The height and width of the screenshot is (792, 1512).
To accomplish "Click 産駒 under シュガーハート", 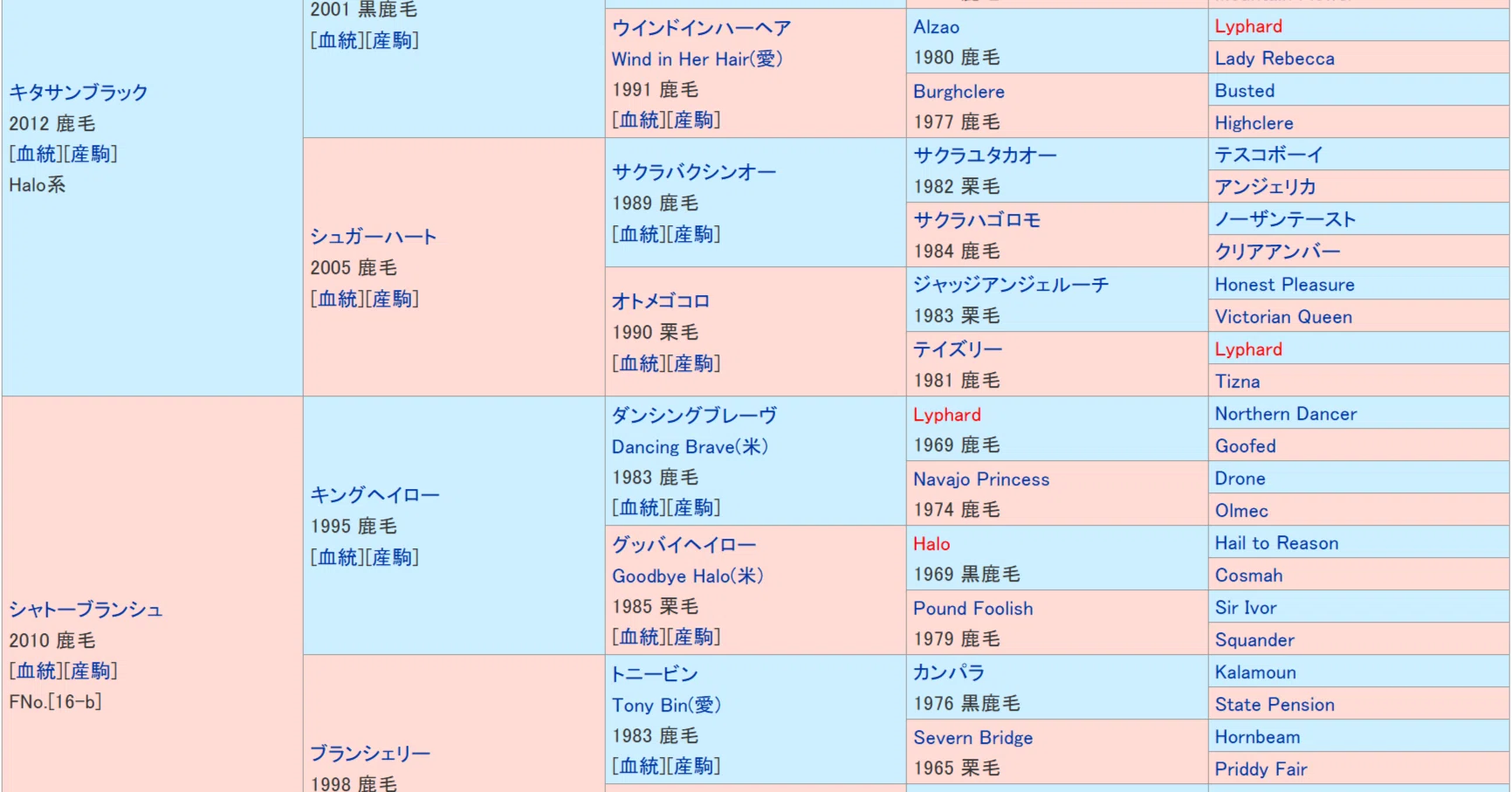I will 392,300.
